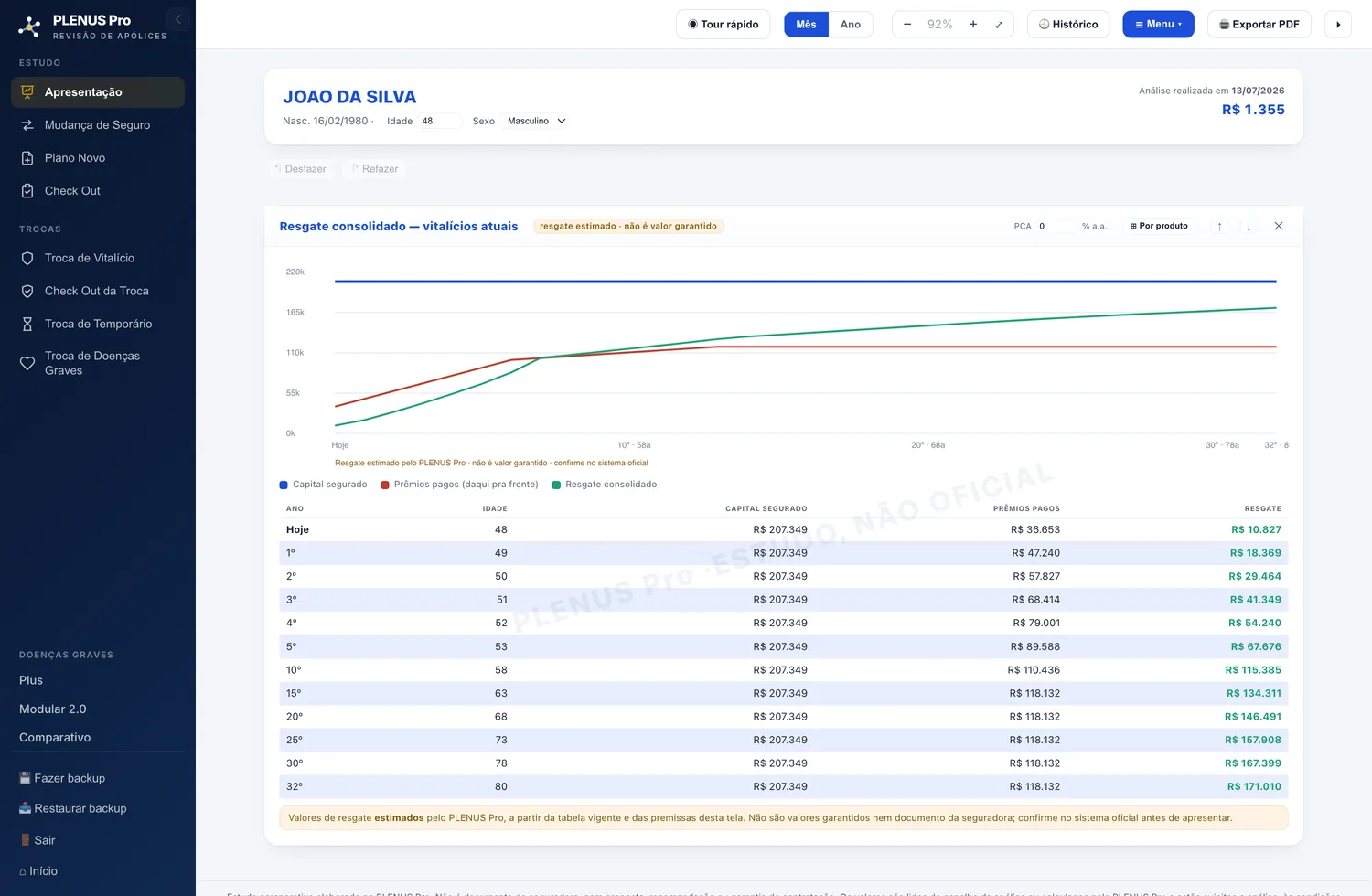Open Plus under Doenças Graves
The height and width of the screenshot is (896, 1372).
(31, 680)
